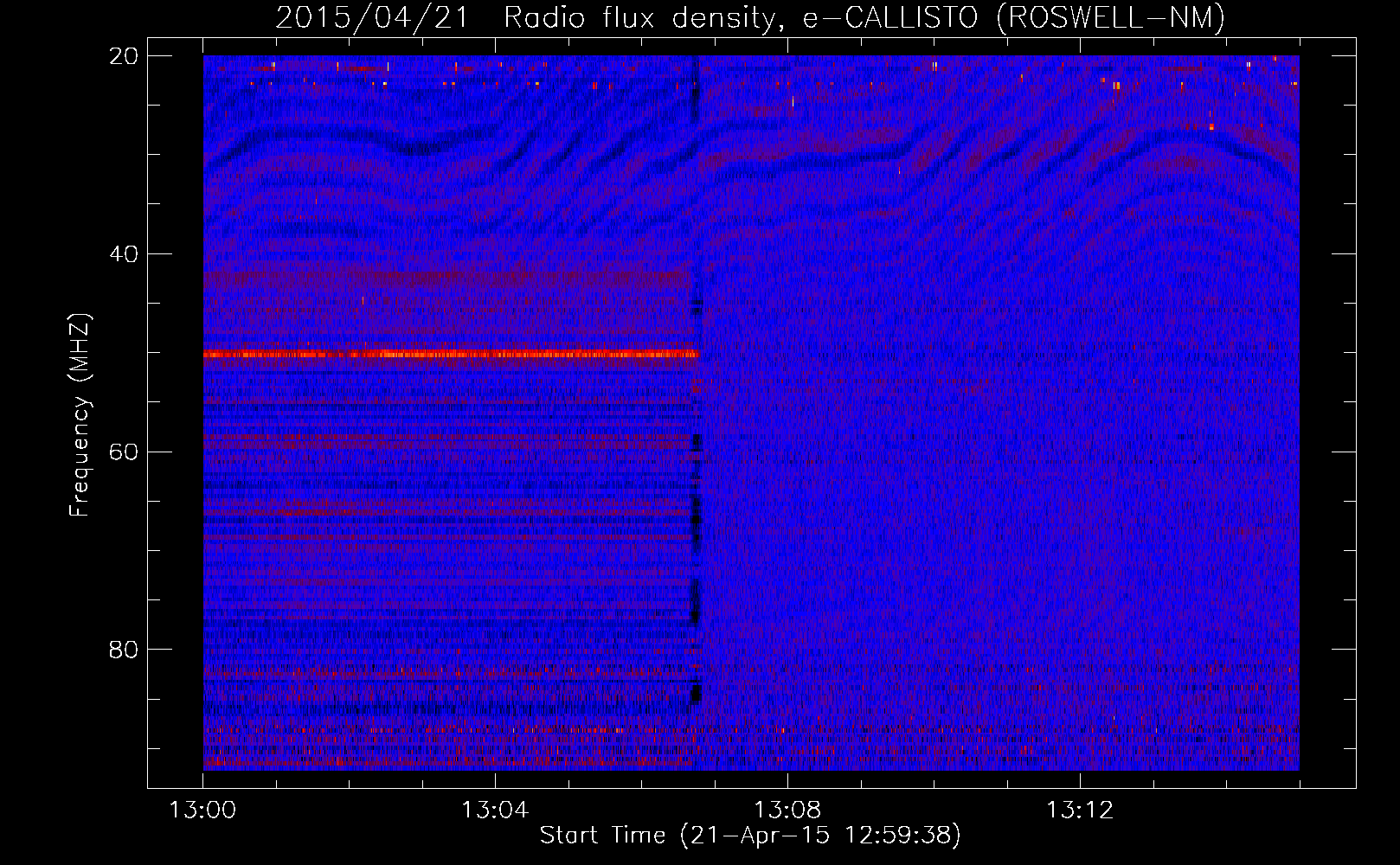
Task: Click the '60' frequency tick label
Action: 124,452
